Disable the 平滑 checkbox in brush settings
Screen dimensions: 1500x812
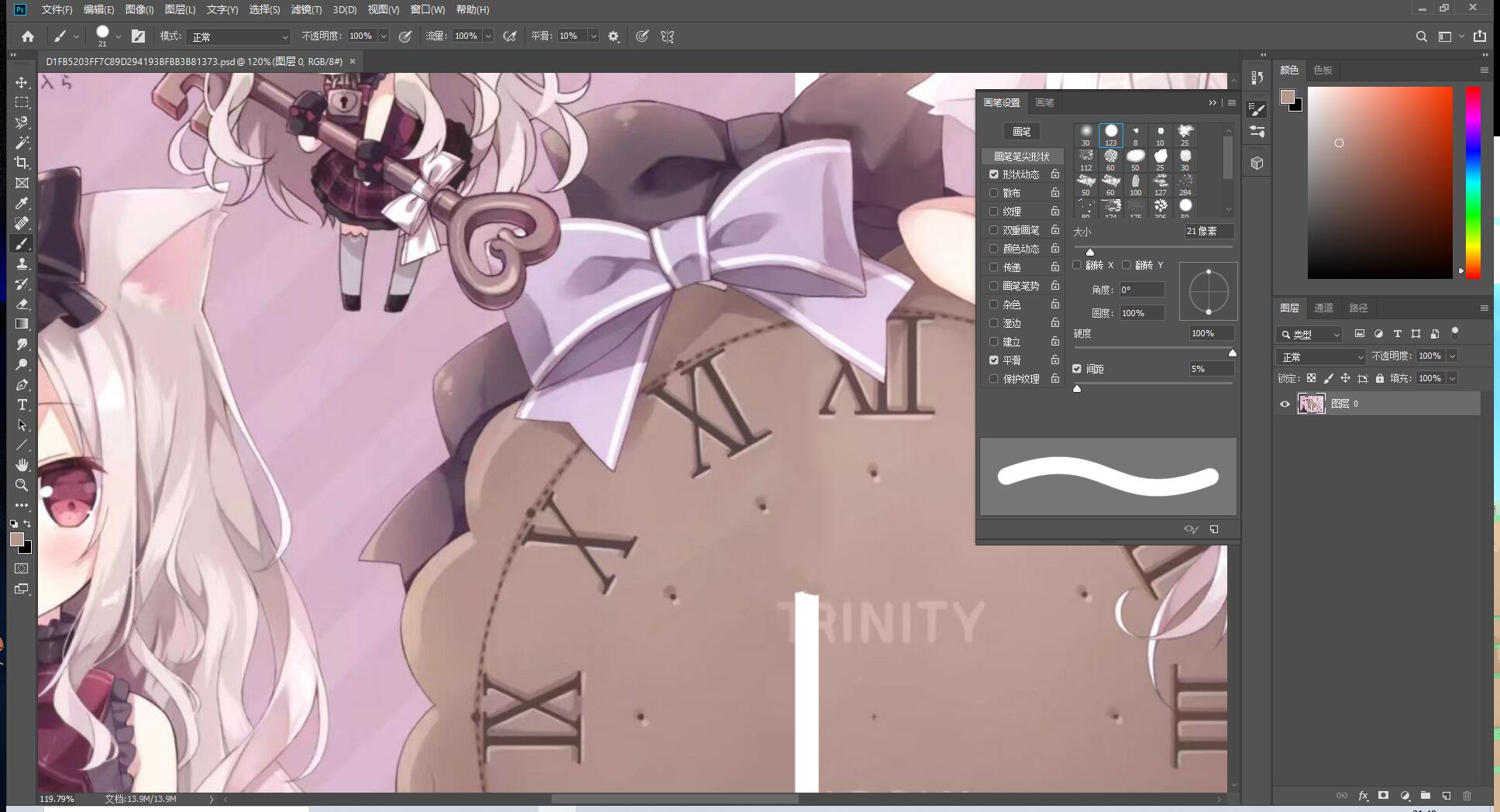coord(994,360)
